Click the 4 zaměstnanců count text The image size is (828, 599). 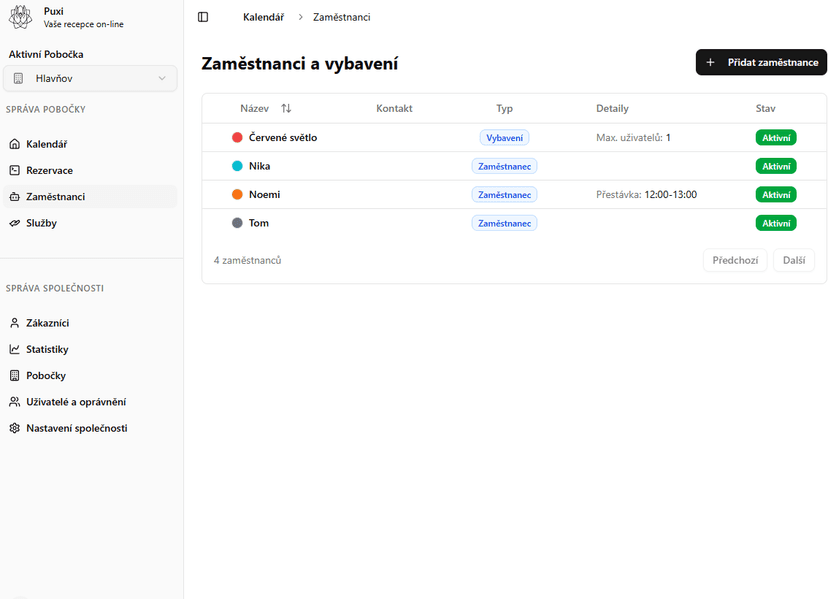tap(247, 260)
